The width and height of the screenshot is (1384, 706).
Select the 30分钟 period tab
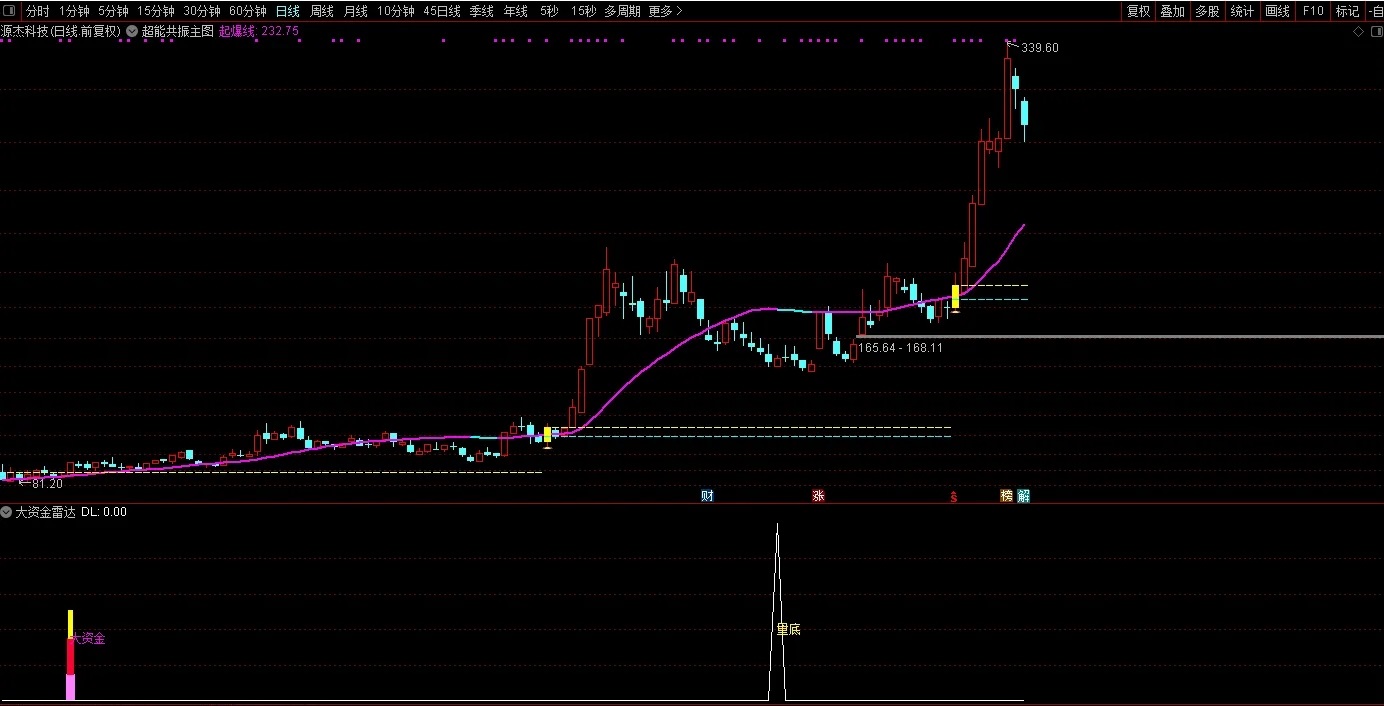201,11
